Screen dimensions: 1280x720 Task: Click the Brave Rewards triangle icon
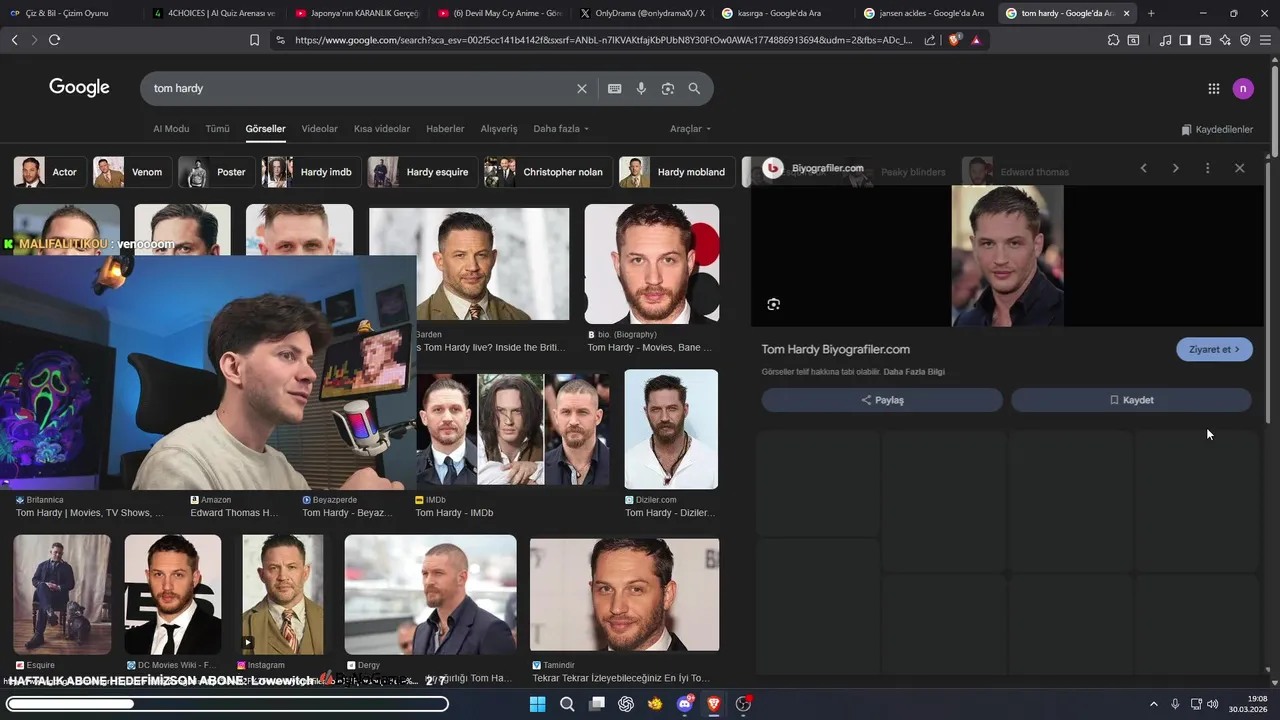[976, 40]
